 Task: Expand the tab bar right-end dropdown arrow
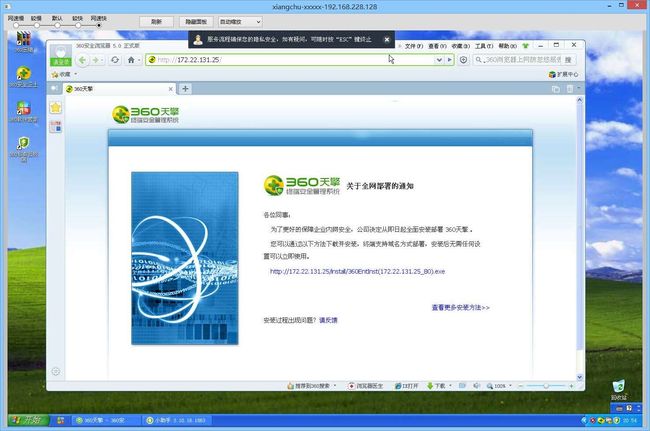(579, 88)
